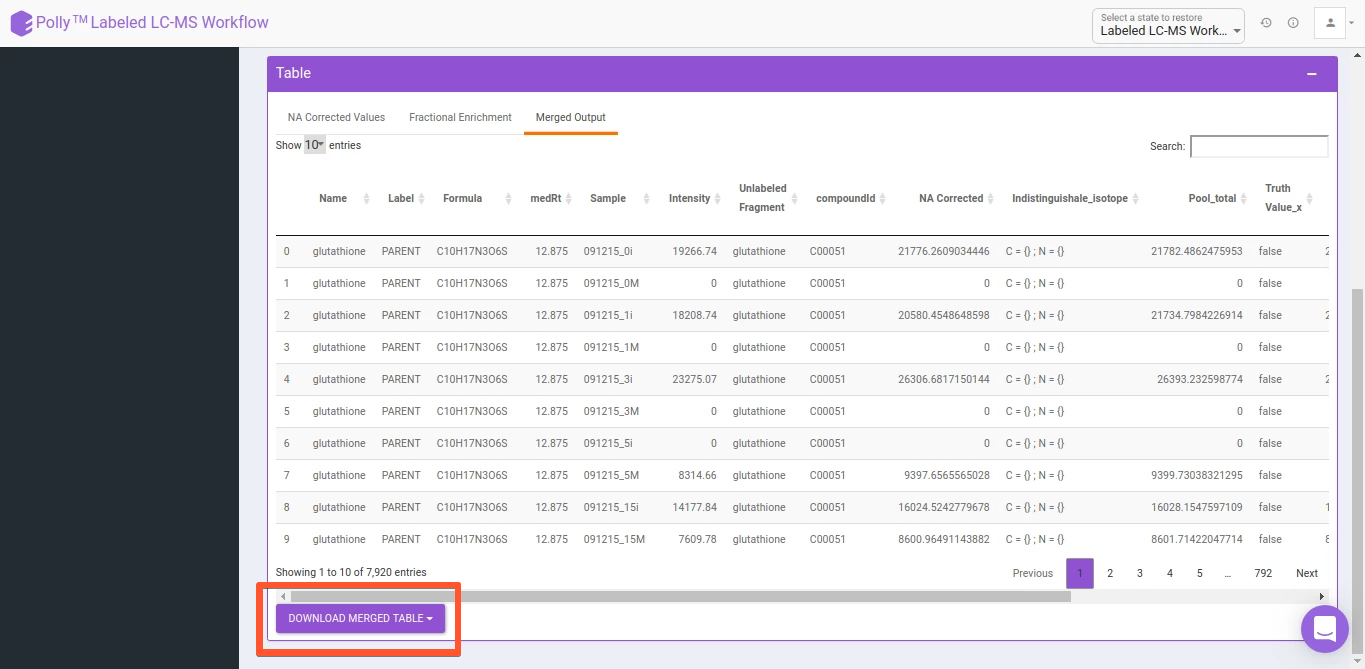Select pagination page 1
The height and width of the screenshot is (669, 1365).
1080,573
